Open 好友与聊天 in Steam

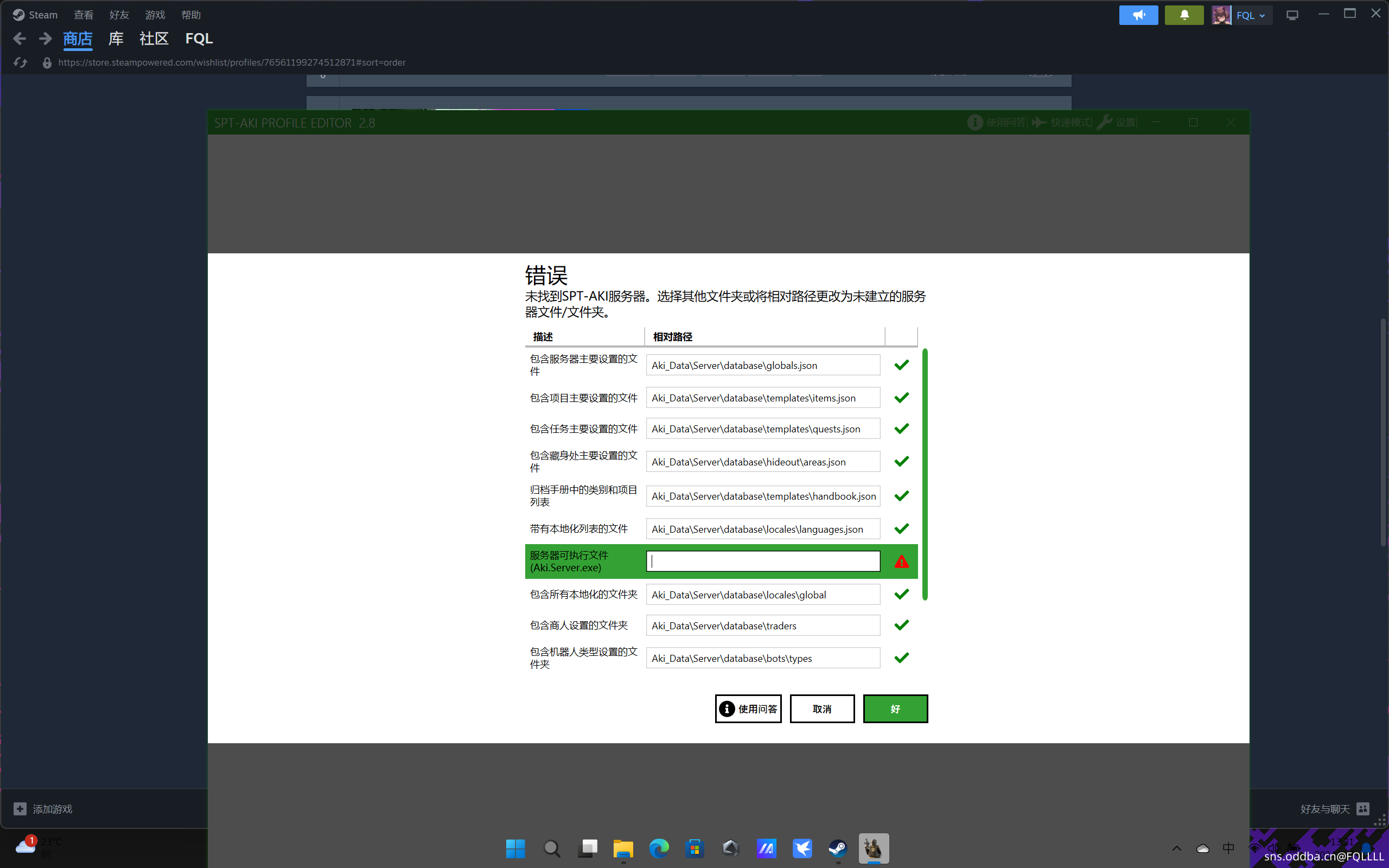(x=1335, y=809)
